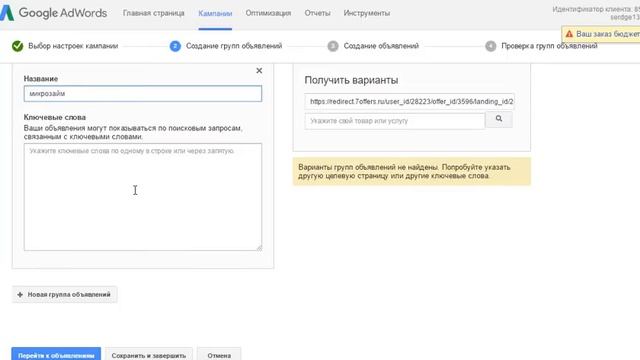The width and height of the screenshot is (640, 360).
Task: Click the landing page URL field
Action: [x=409, y=102]
